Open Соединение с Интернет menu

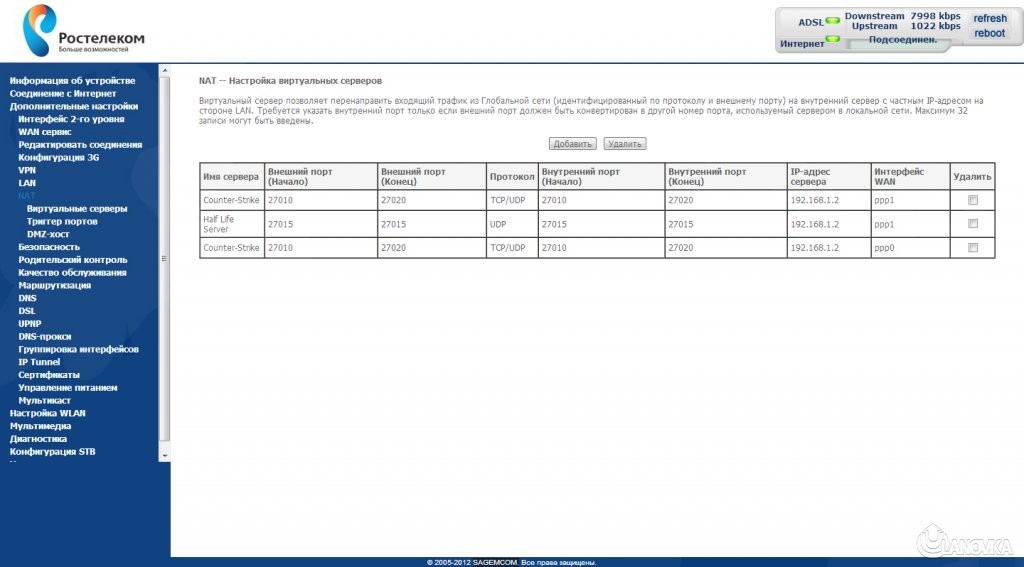(63, 93)
